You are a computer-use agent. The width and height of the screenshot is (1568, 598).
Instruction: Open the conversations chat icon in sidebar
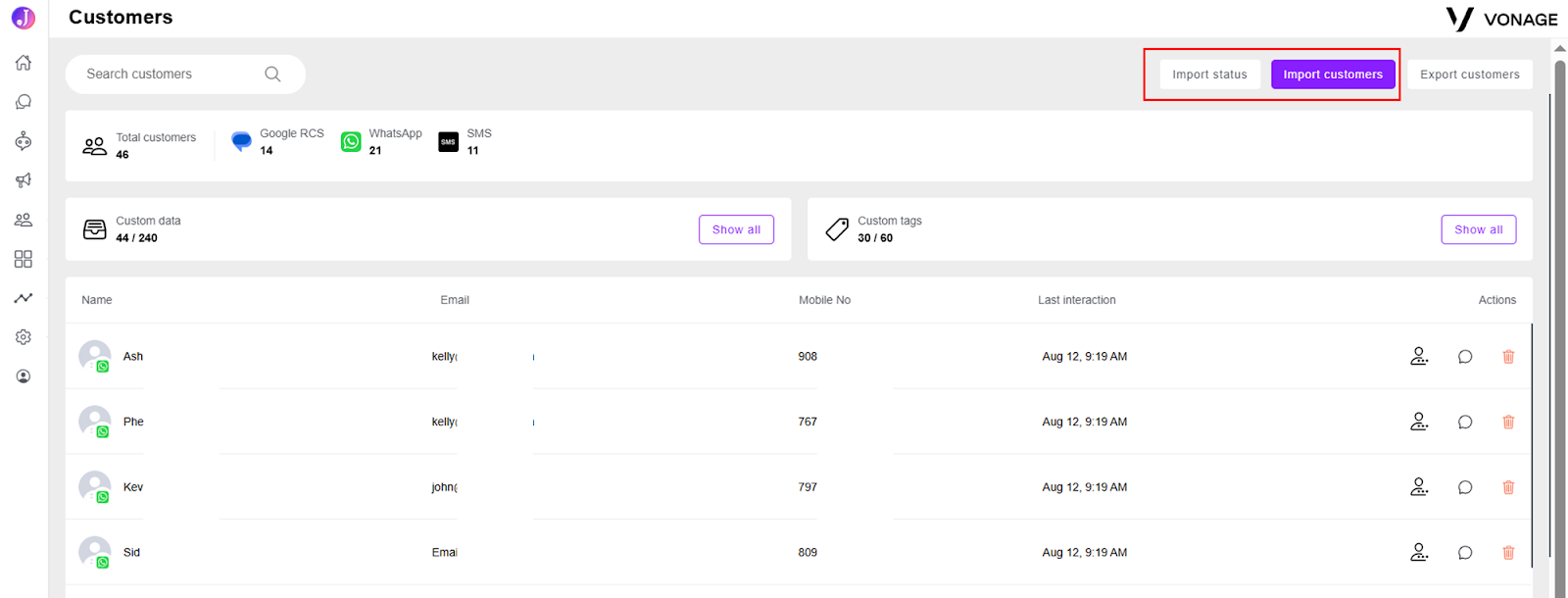pyautogui.click(x=24, y=102)
